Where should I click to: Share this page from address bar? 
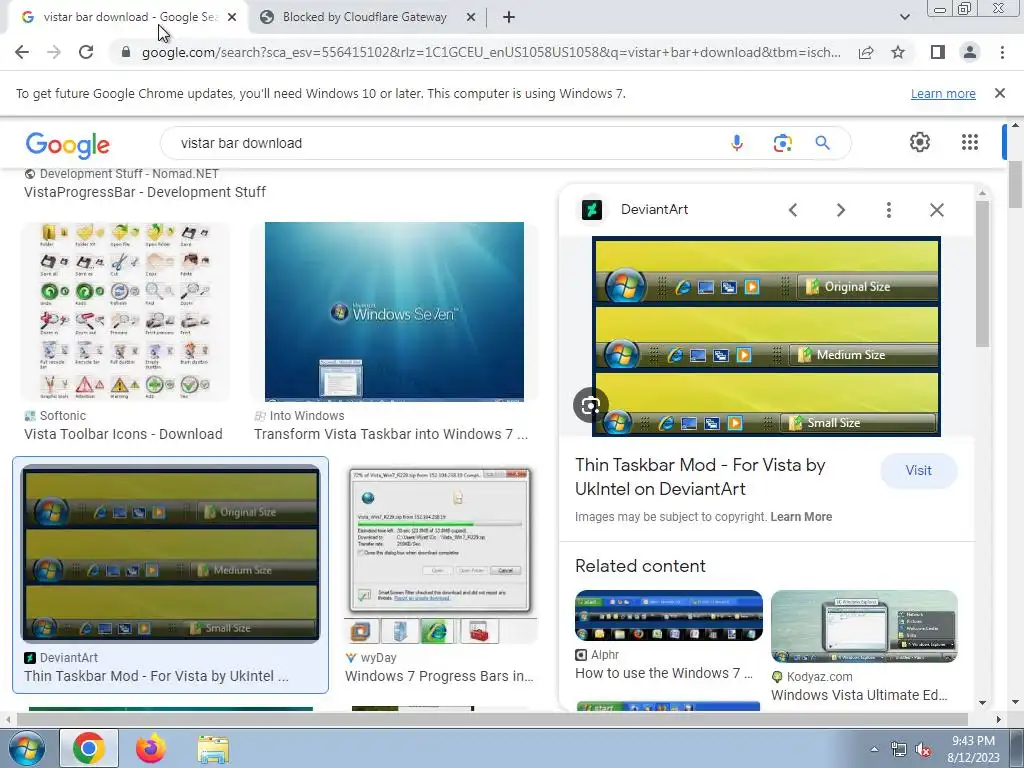coord(866,52)
